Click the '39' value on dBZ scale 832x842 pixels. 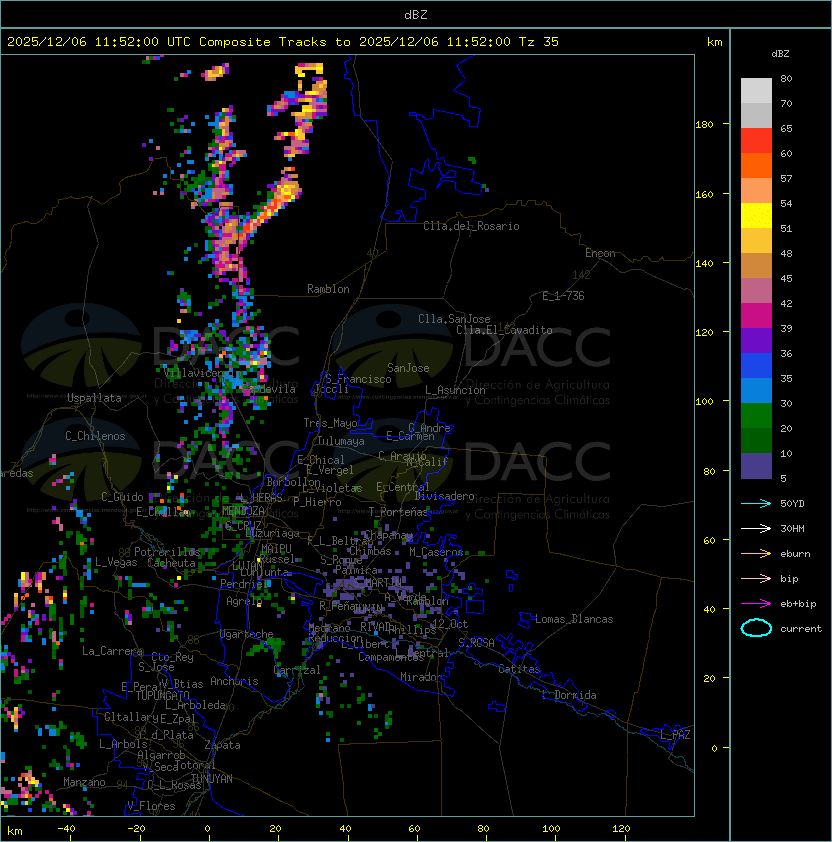(786, 328)
